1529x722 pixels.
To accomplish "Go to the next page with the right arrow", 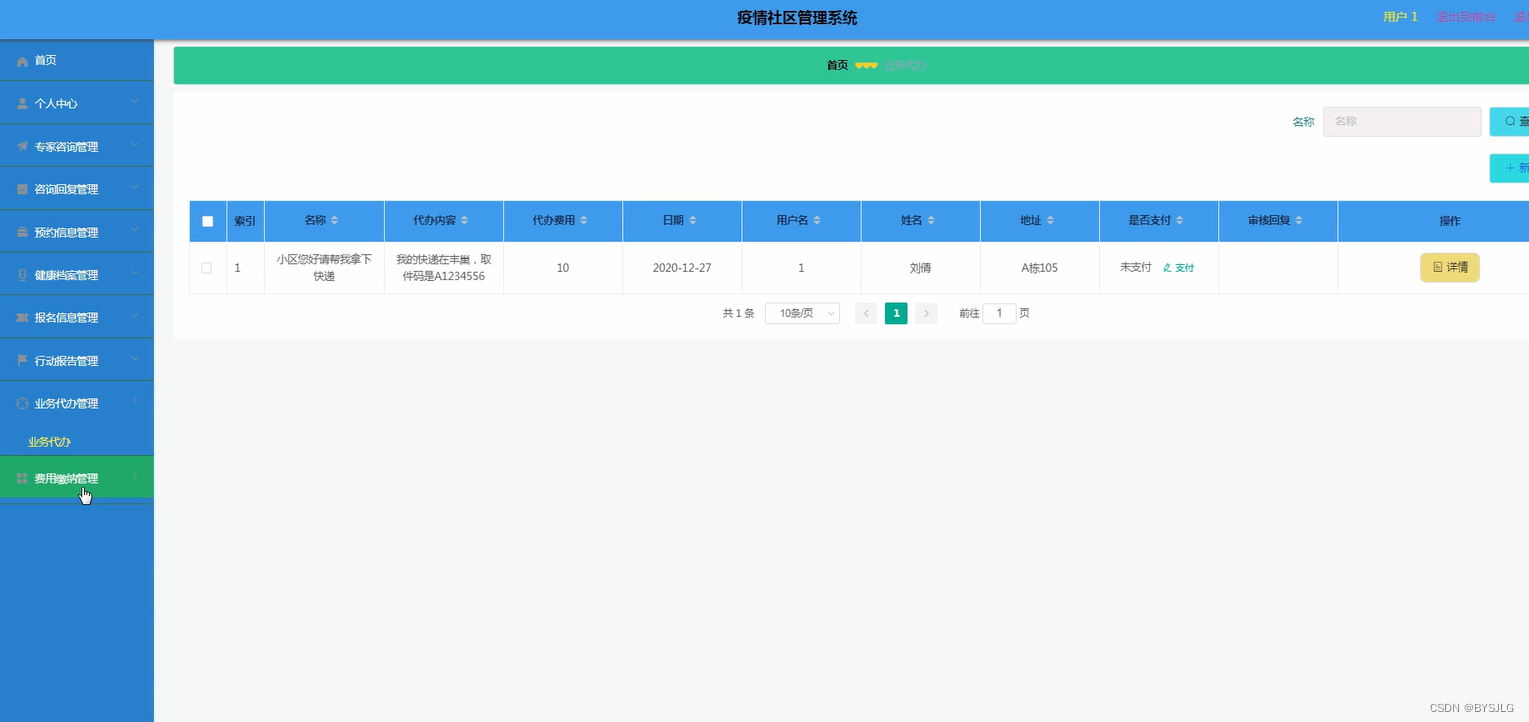I will click(x=926, y=314).
